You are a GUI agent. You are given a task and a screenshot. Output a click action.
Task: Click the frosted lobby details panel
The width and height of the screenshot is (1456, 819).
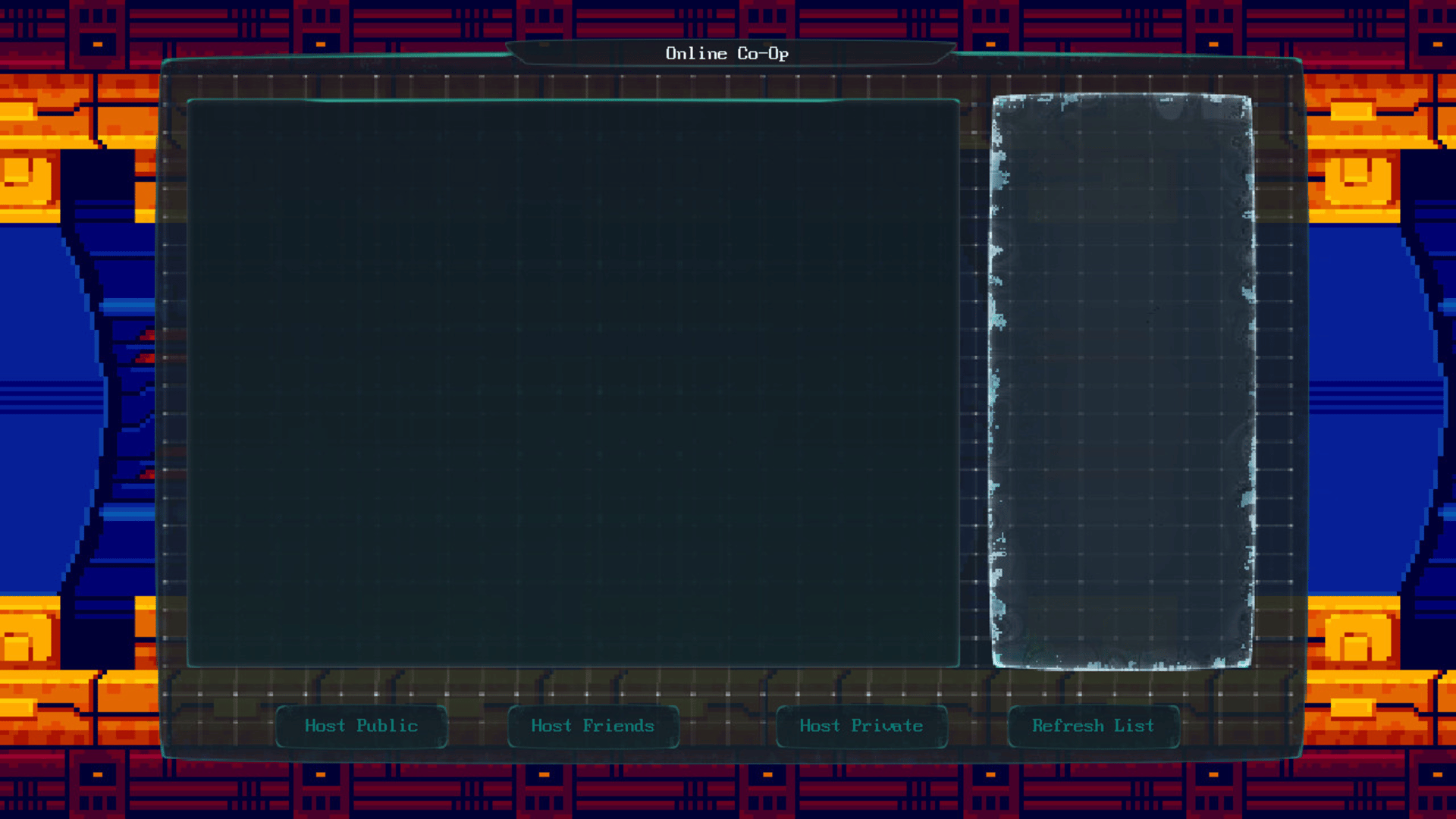1122,383
